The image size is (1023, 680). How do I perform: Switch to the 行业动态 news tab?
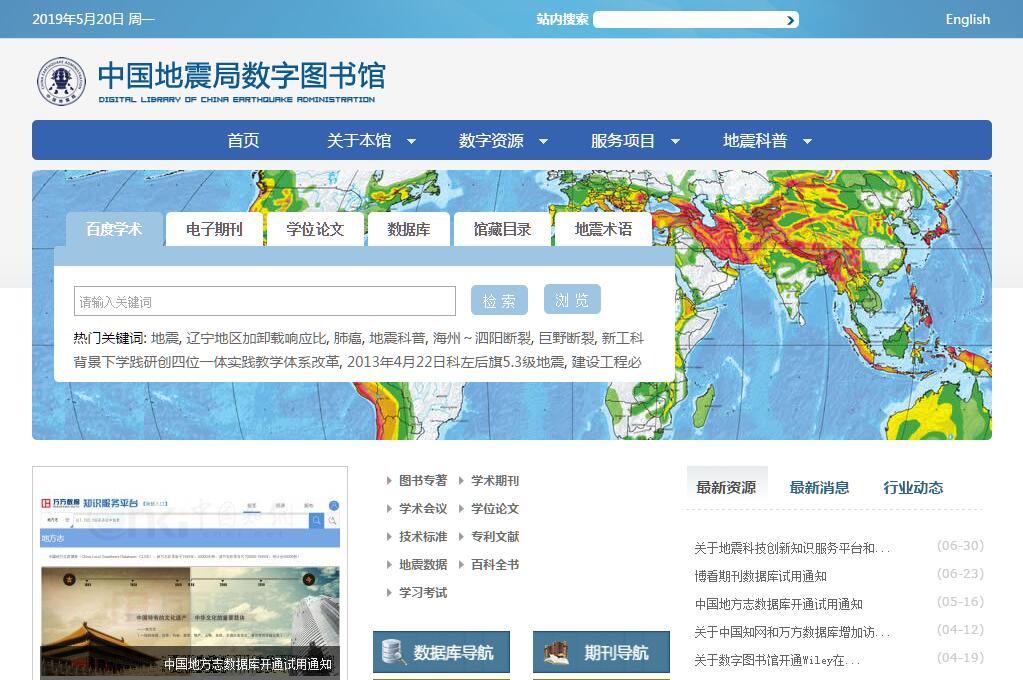tap(913, 487)
